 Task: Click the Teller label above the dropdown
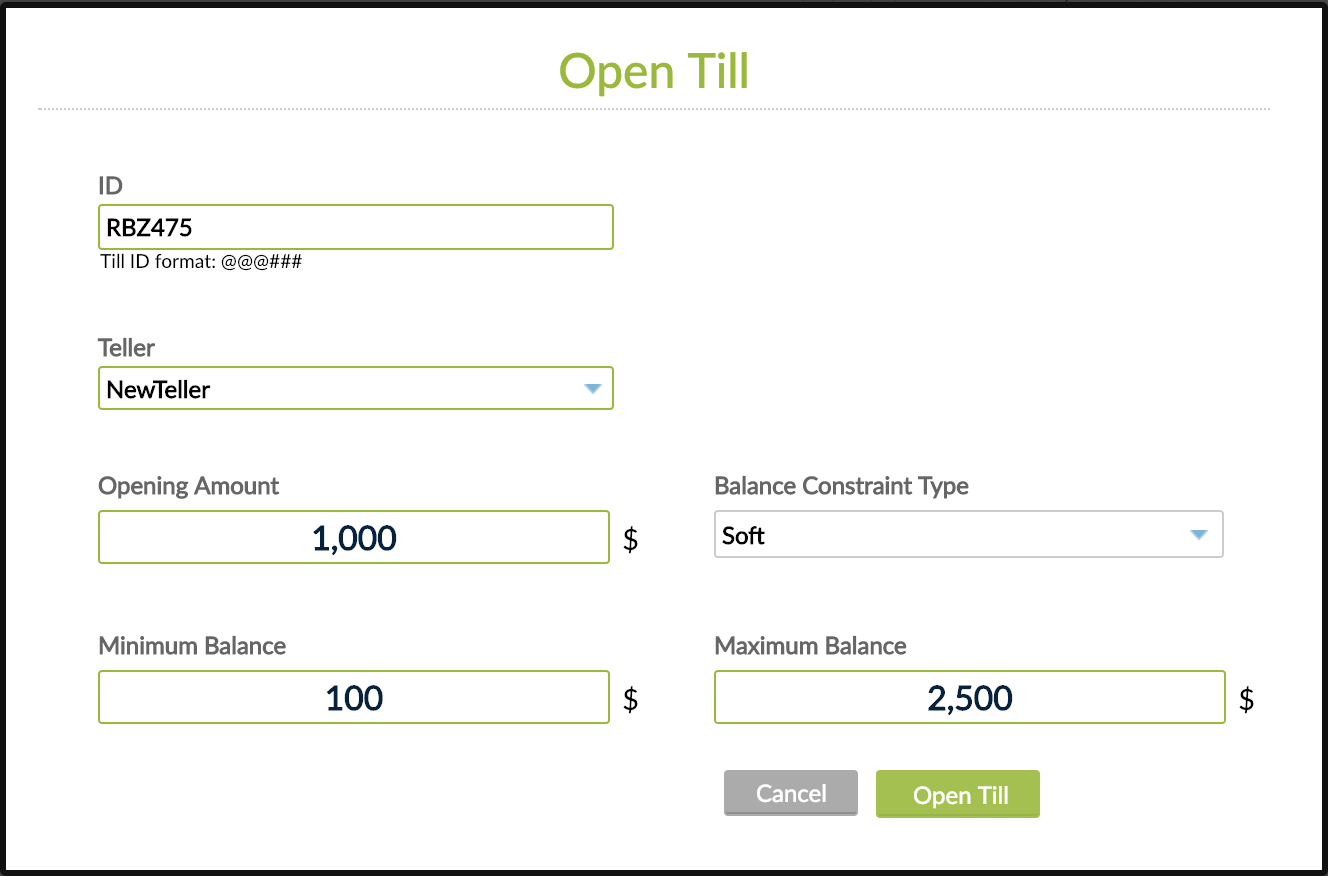pos(126,348)
